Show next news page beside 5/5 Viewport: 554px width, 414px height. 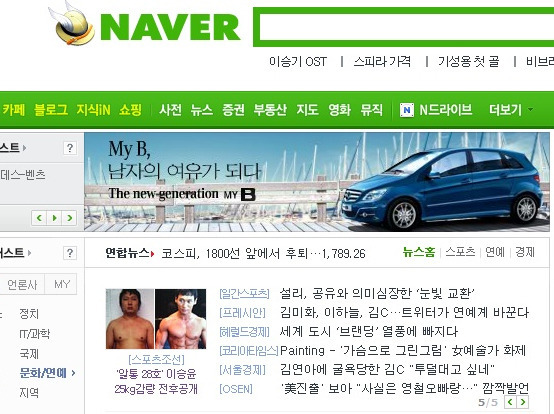[x=523, y=402]
